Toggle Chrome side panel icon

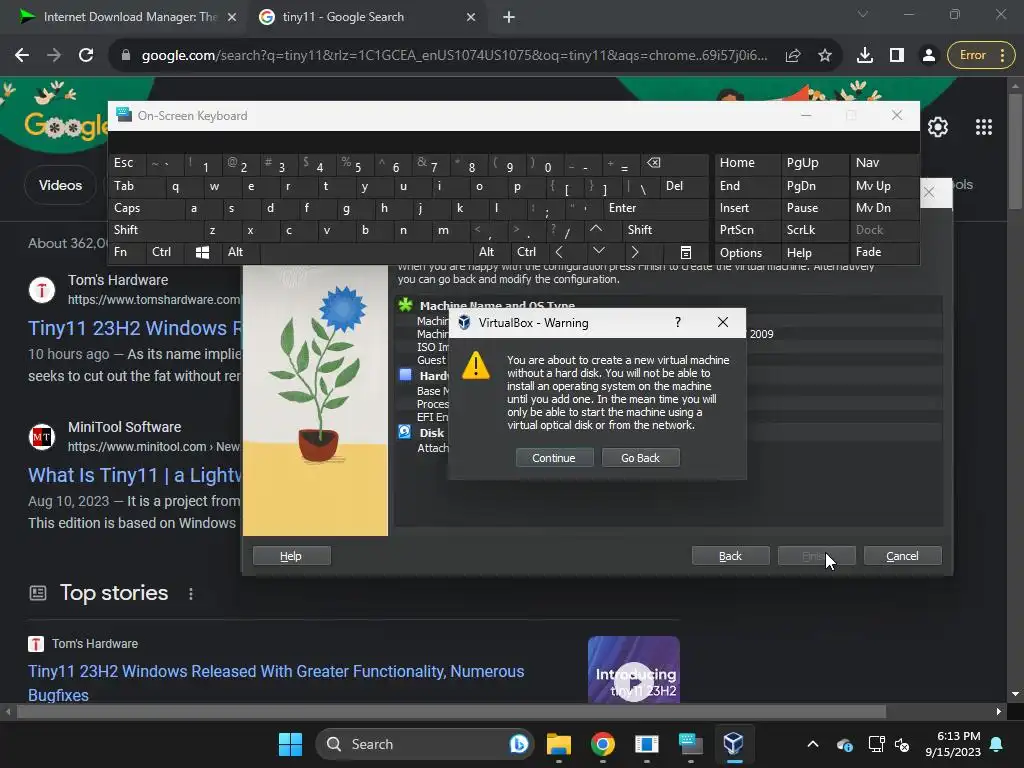click(x=897, y=56)
